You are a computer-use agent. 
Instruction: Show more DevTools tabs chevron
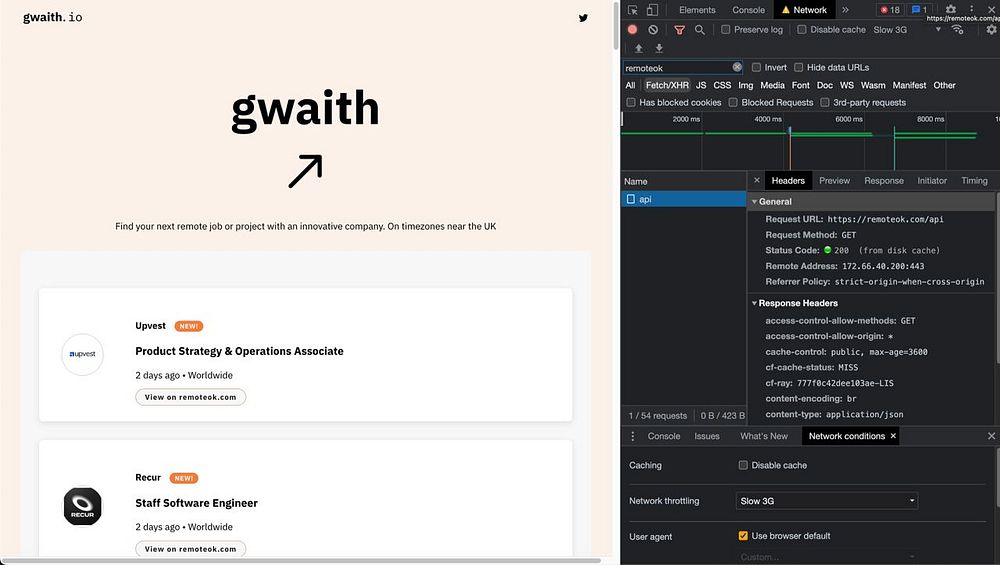846,10
